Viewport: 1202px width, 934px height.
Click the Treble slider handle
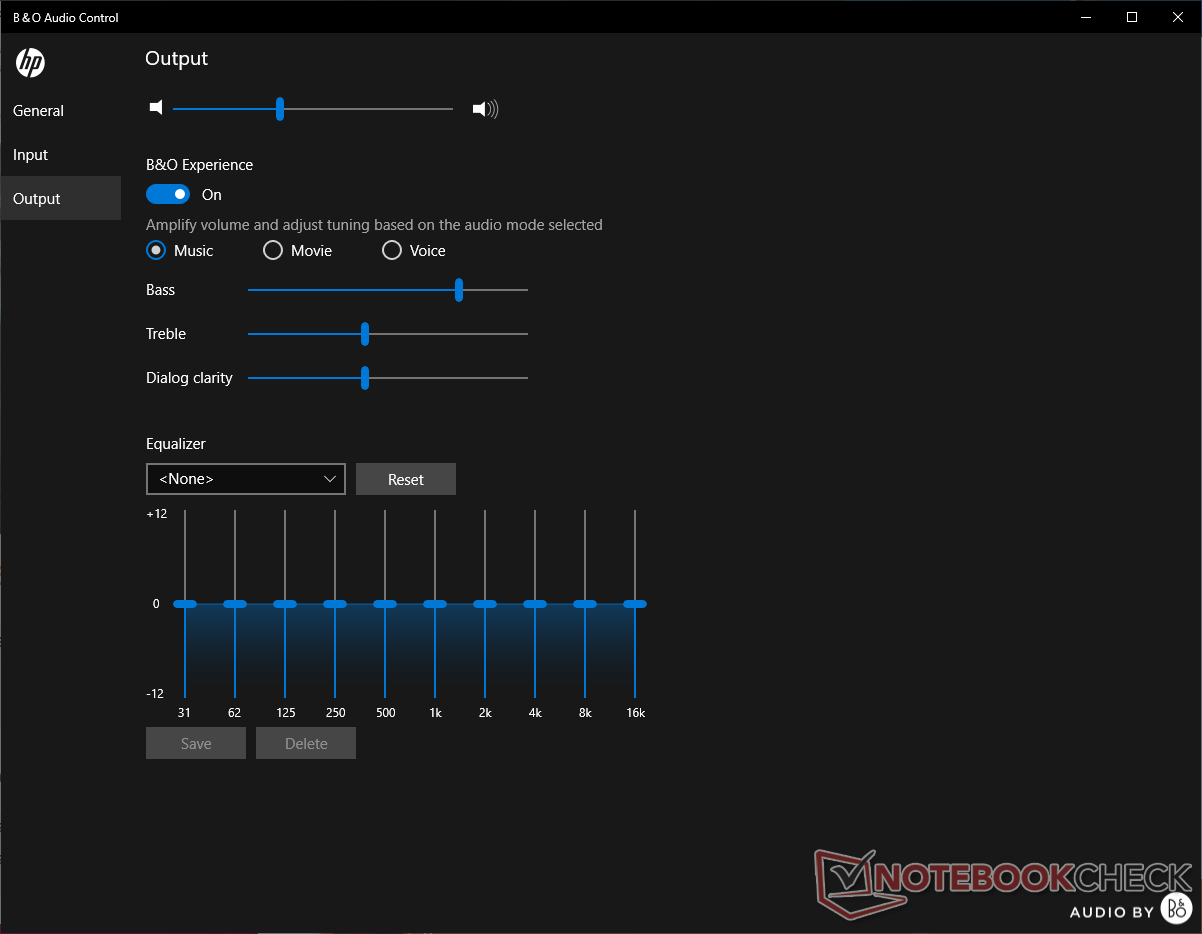[x=365, y=334]
